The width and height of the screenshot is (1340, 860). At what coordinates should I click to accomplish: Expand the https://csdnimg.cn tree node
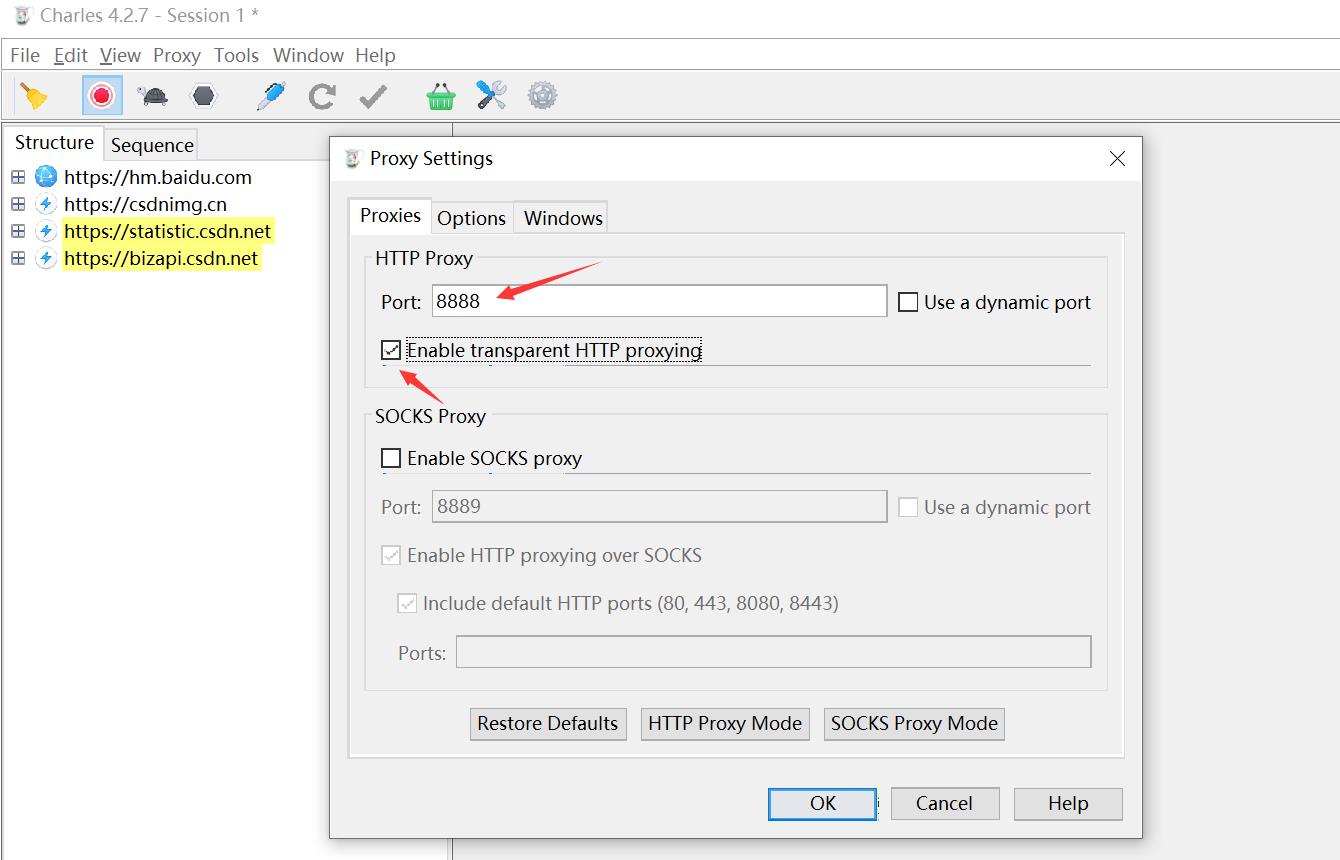pyautogui.click(x=18, y=204)
